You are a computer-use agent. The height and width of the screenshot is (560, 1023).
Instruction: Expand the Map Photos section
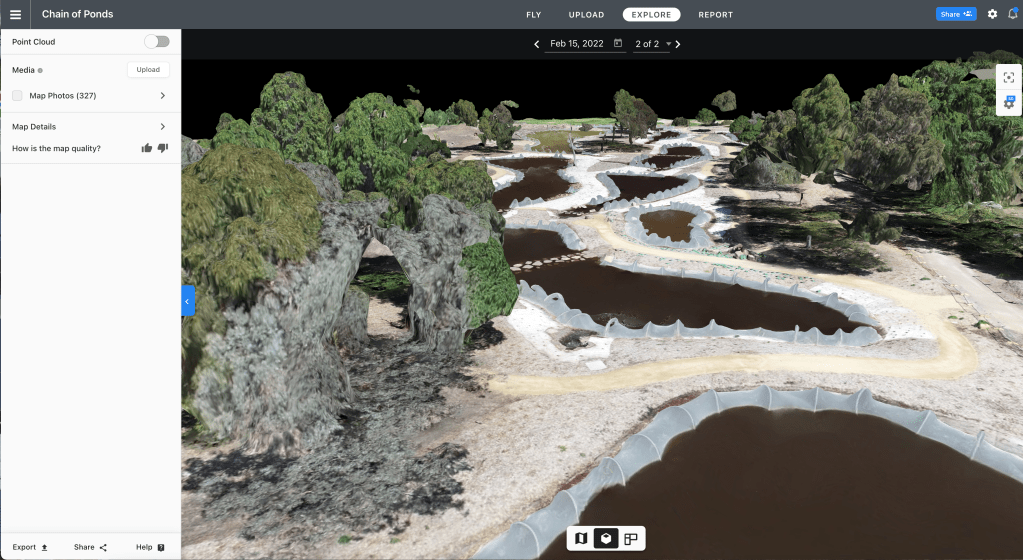click(x=162, y=95)
